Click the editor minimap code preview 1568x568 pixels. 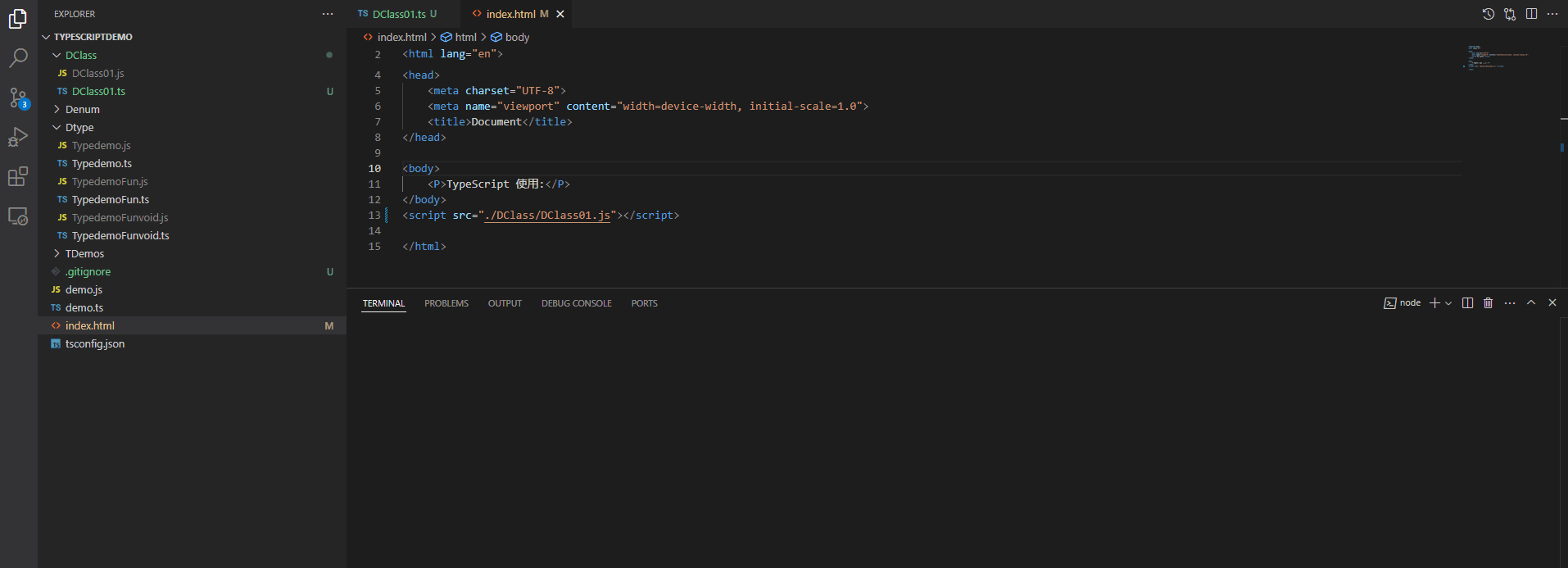coord(1497,57)
